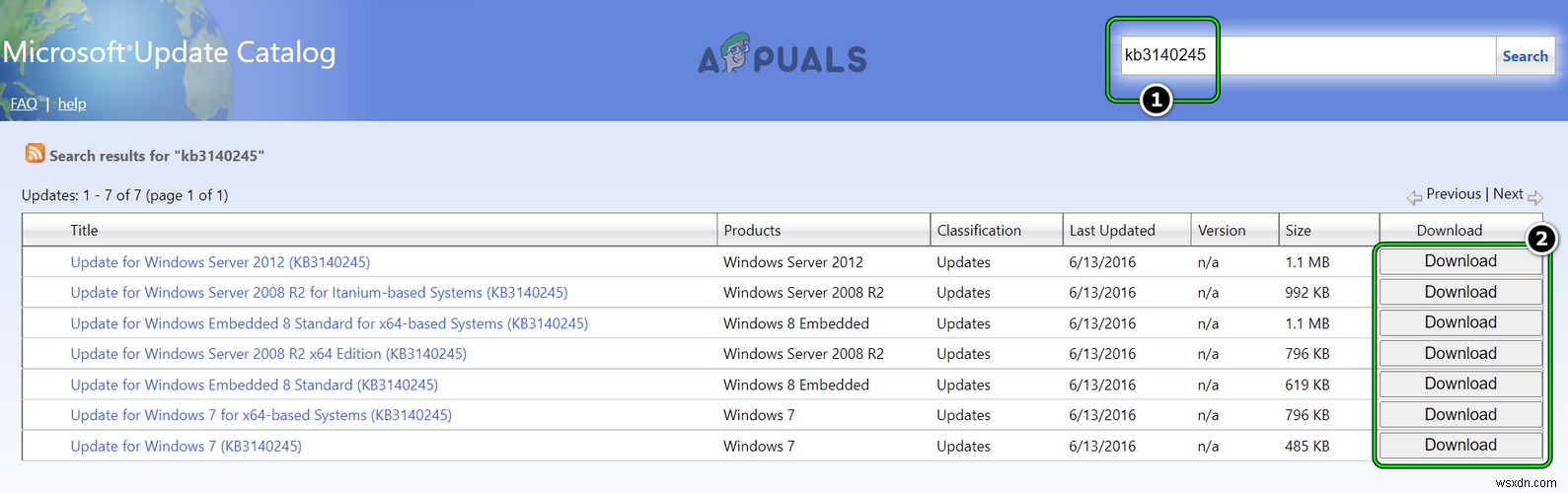Select the 1.1 MB size of Server 2012 row
This screenshot has width=1568, height=493.
tap(1307, 262)
